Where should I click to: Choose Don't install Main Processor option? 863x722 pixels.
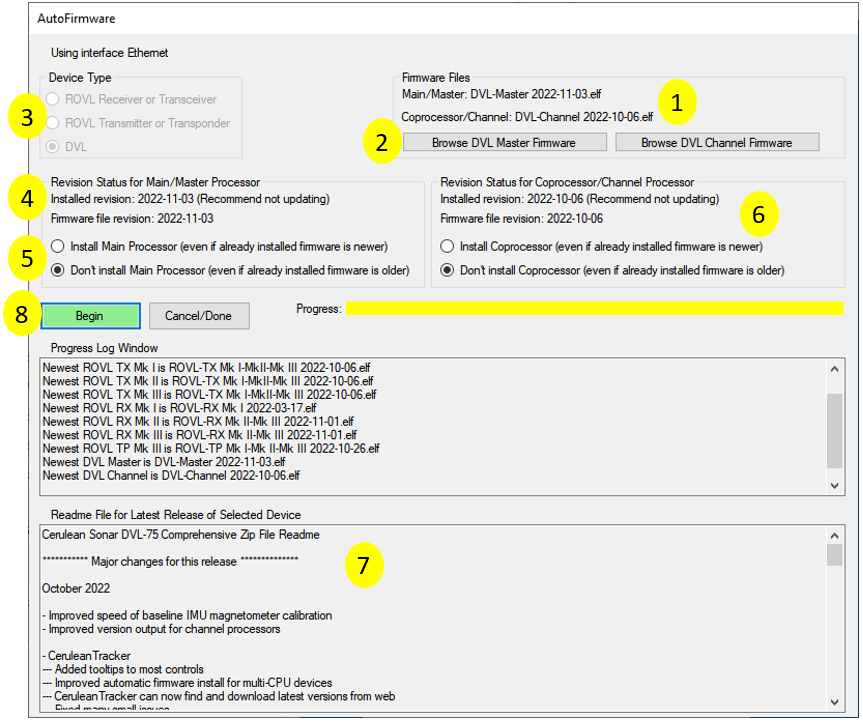click(x=58, y=270)
